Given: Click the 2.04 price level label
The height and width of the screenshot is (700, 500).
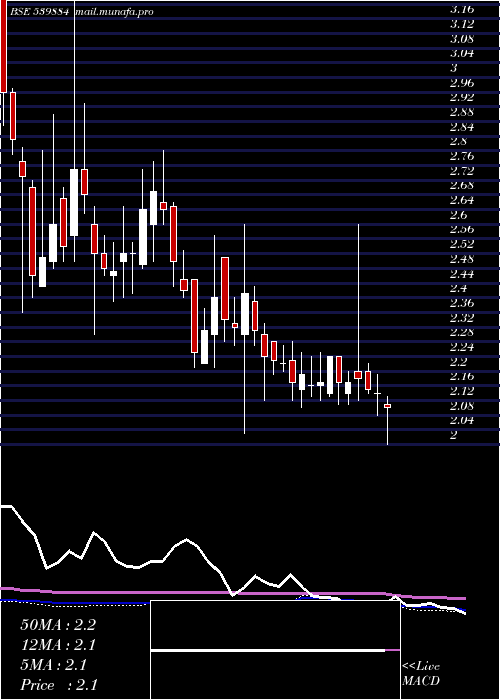Looking at the screenshot, I should coord(461,420).
